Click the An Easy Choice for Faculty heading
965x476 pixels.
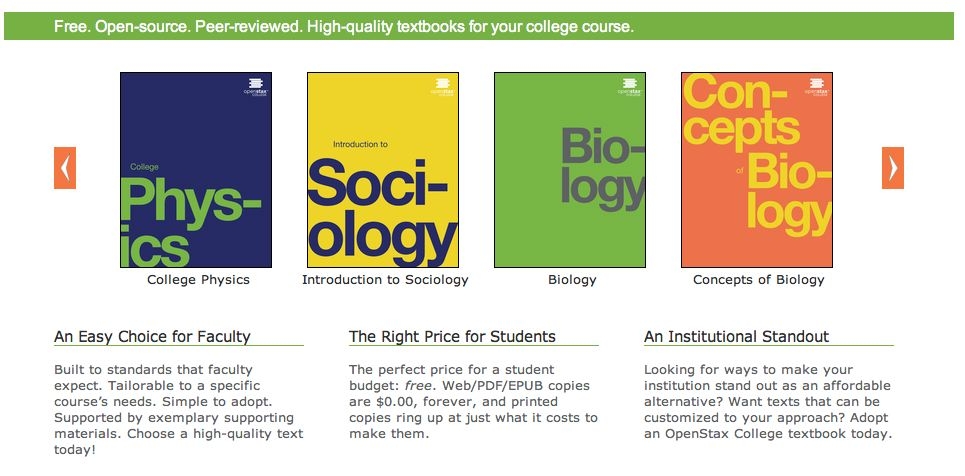click(x=152, y=337)
